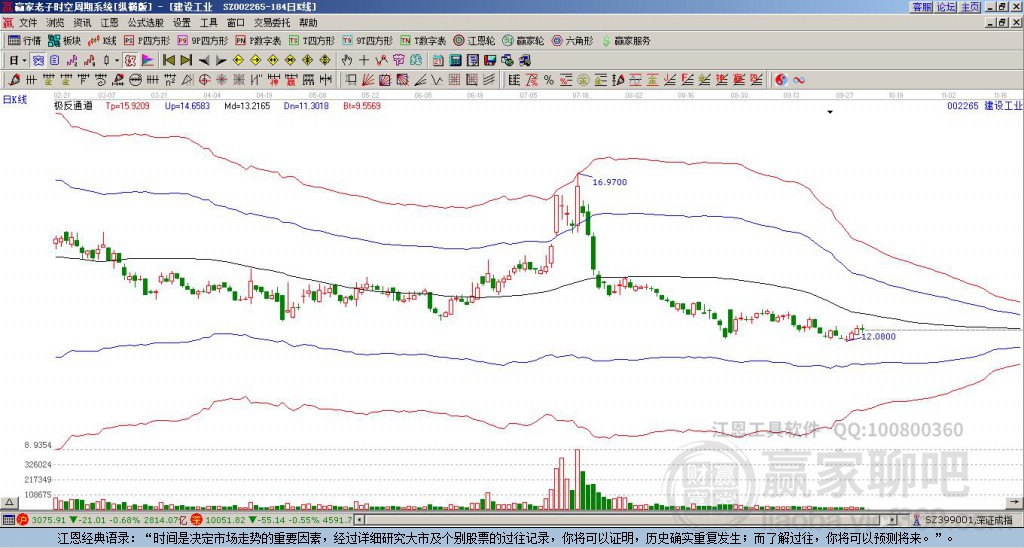Screen dimensions: 1024x548
Task: Open the 赢家轮 wheel tool
Action: [523, 40]
